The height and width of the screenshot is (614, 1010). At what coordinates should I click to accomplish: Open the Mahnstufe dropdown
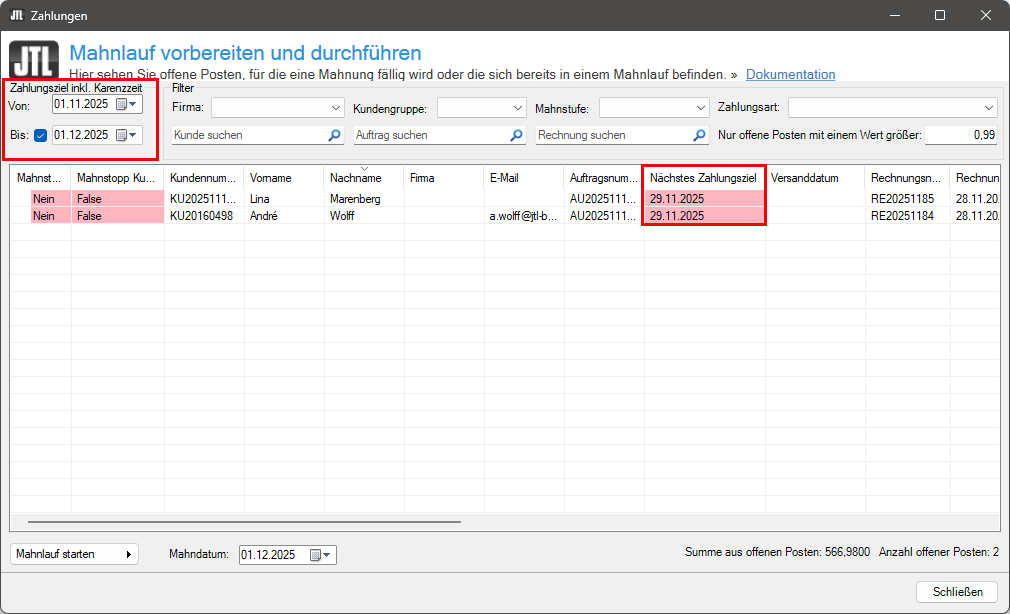pos(700,107)
